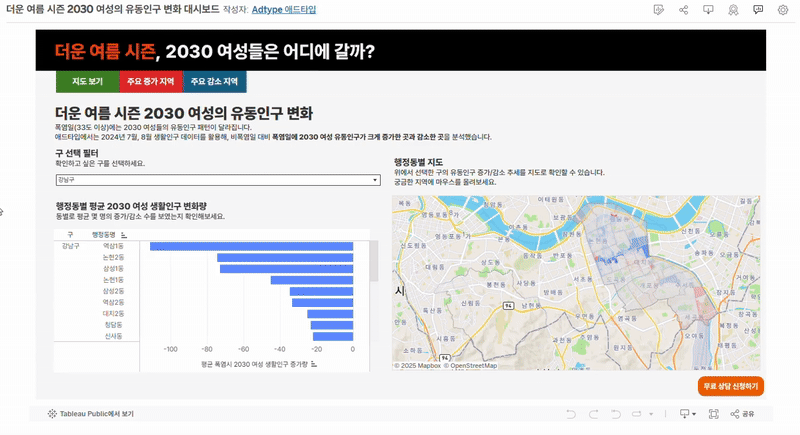800x435 pixels.
Task: Open the settings gear icon in top header
Action: point(783,10)
